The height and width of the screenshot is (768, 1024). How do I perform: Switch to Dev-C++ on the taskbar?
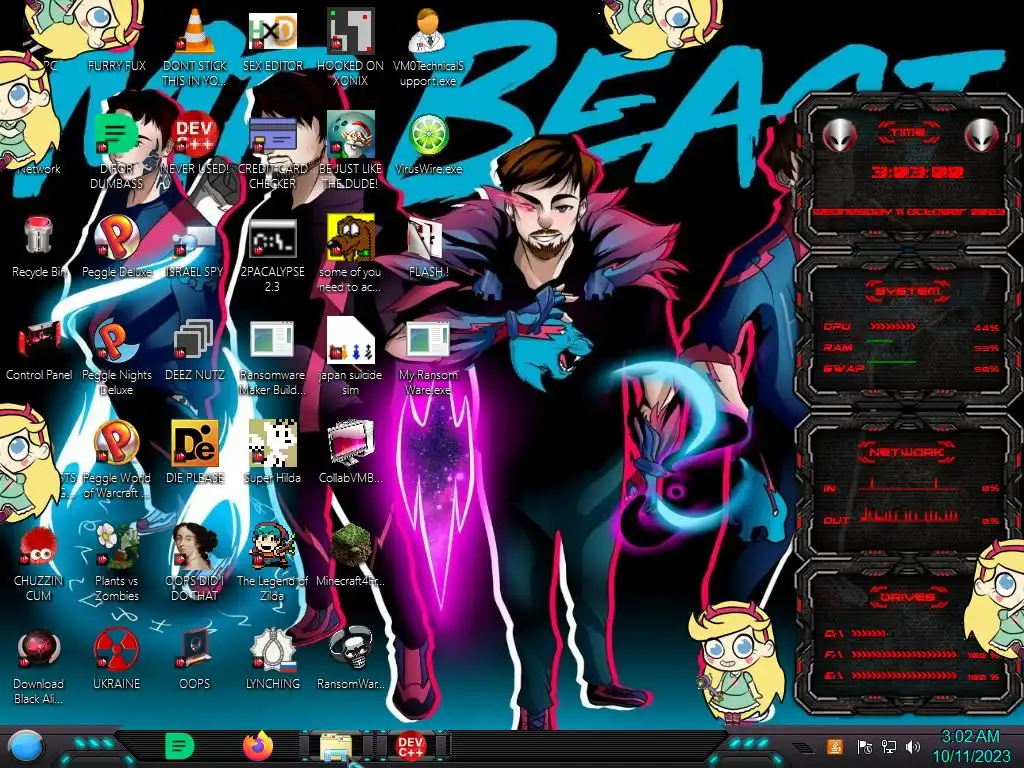tap(410, 746)
